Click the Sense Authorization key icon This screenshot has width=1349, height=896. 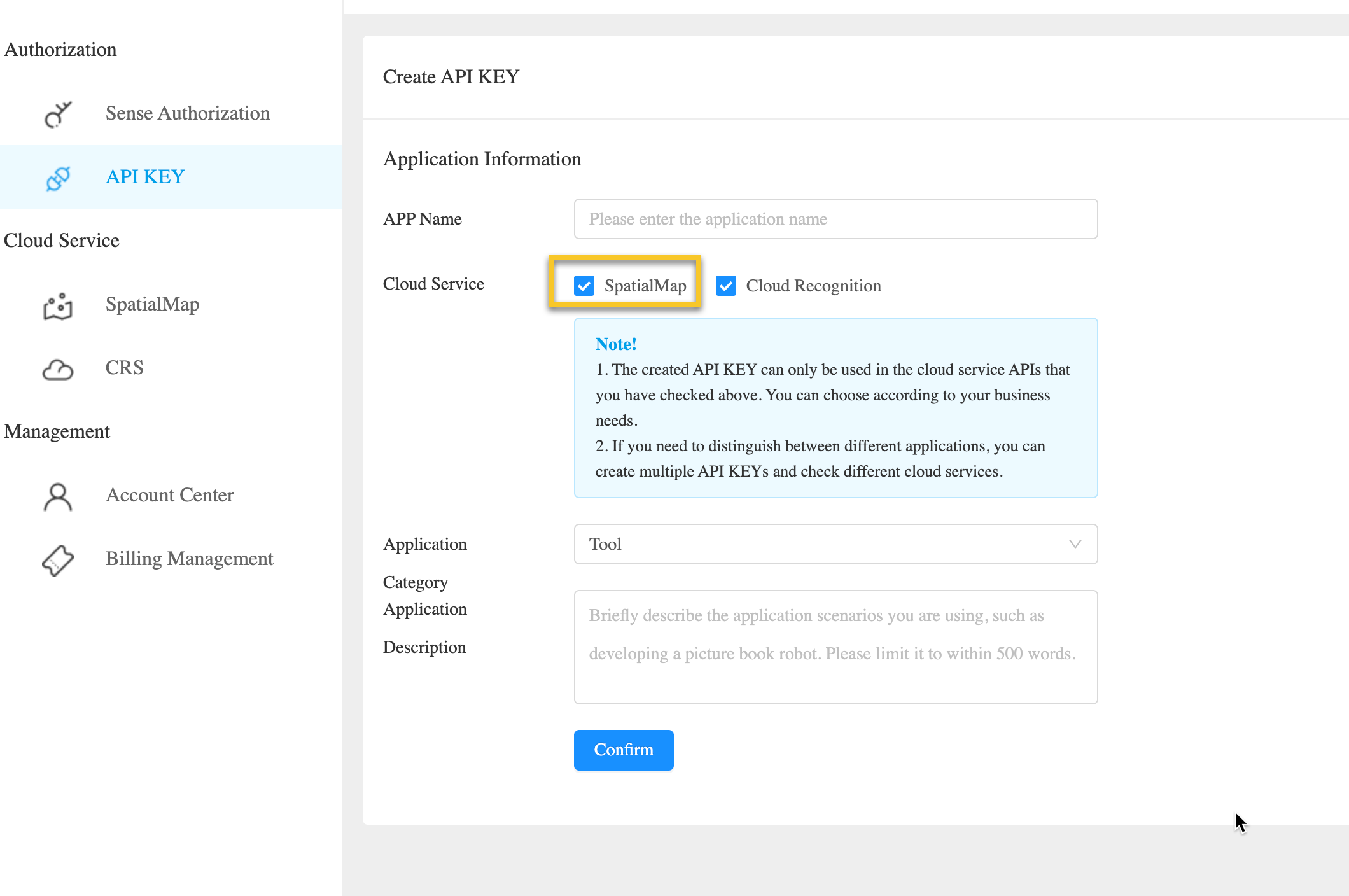58,114
